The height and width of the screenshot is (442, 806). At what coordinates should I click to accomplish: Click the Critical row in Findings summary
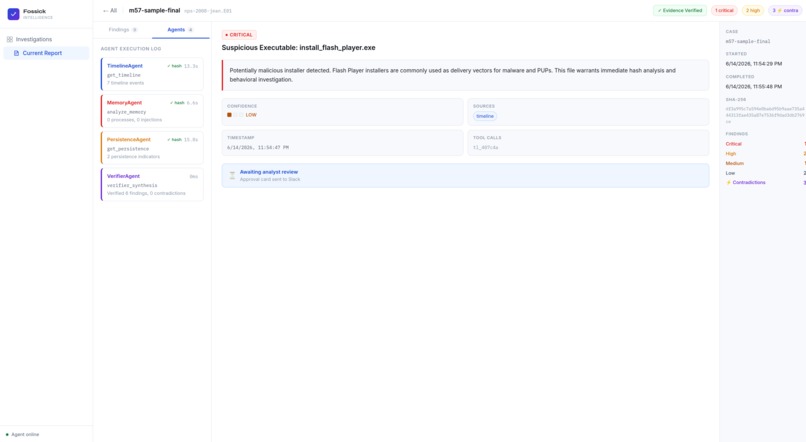pyautogui.click(x=765, y=144)
